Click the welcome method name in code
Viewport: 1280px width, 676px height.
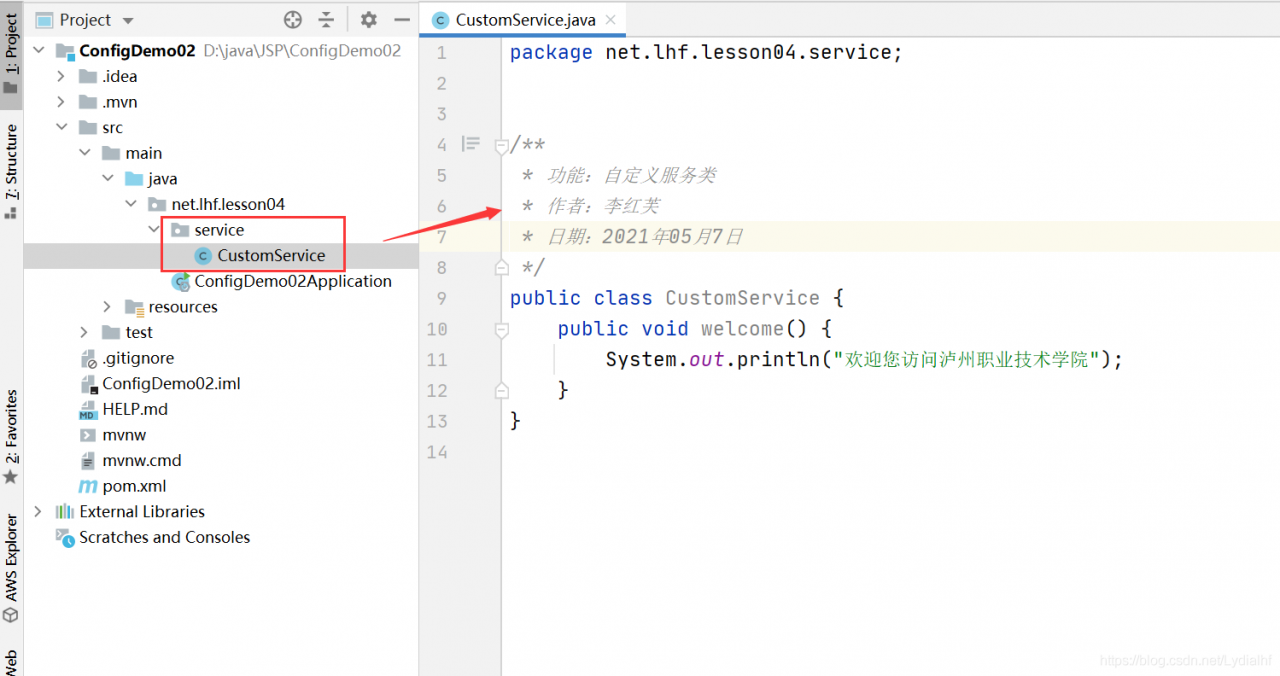coord(742,328)
